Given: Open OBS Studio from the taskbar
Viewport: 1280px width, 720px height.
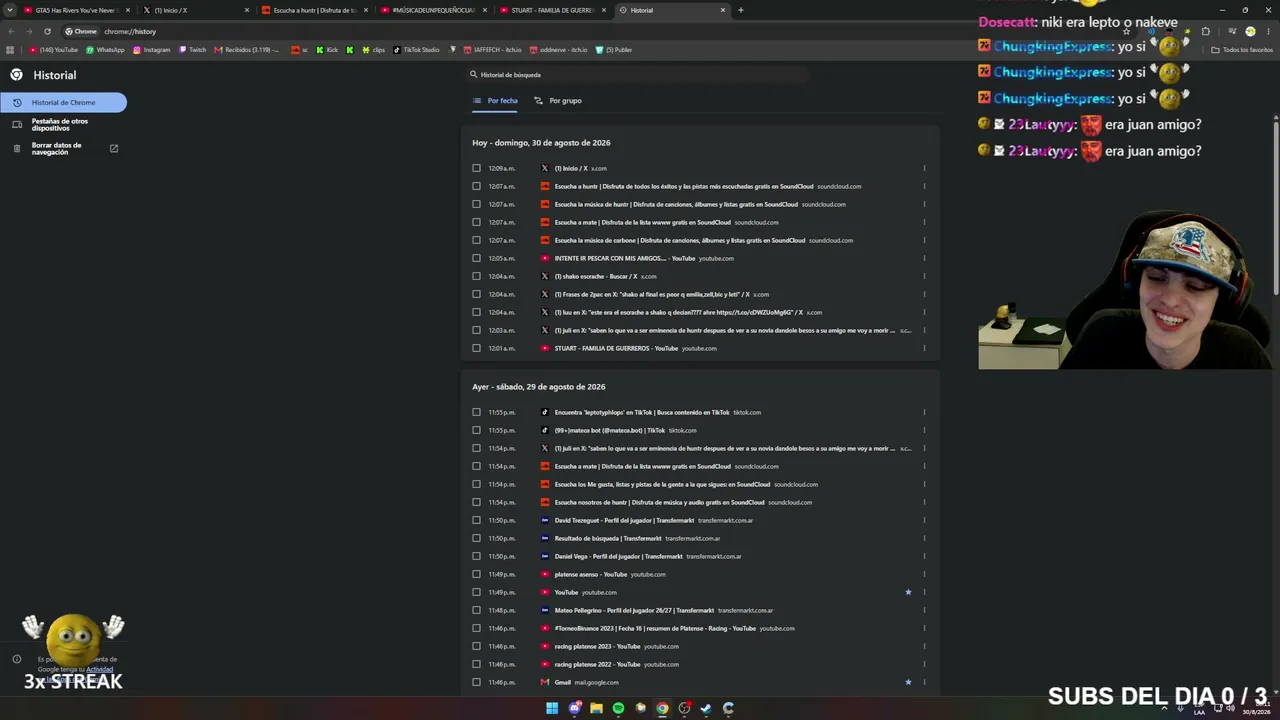Looking at the screenshot, I should tap(684, 708).
